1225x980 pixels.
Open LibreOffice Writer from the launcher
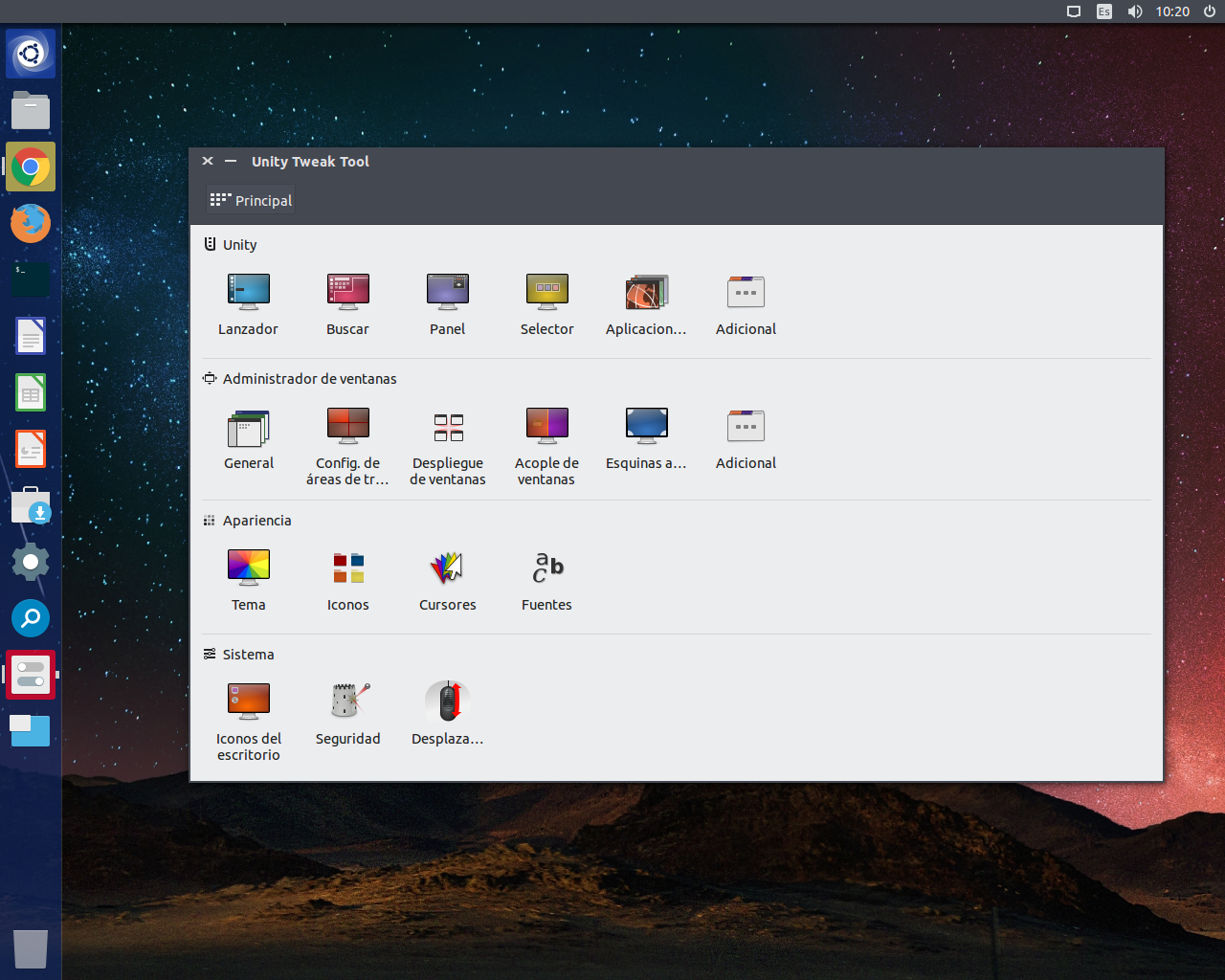click(x=31, y=336)
